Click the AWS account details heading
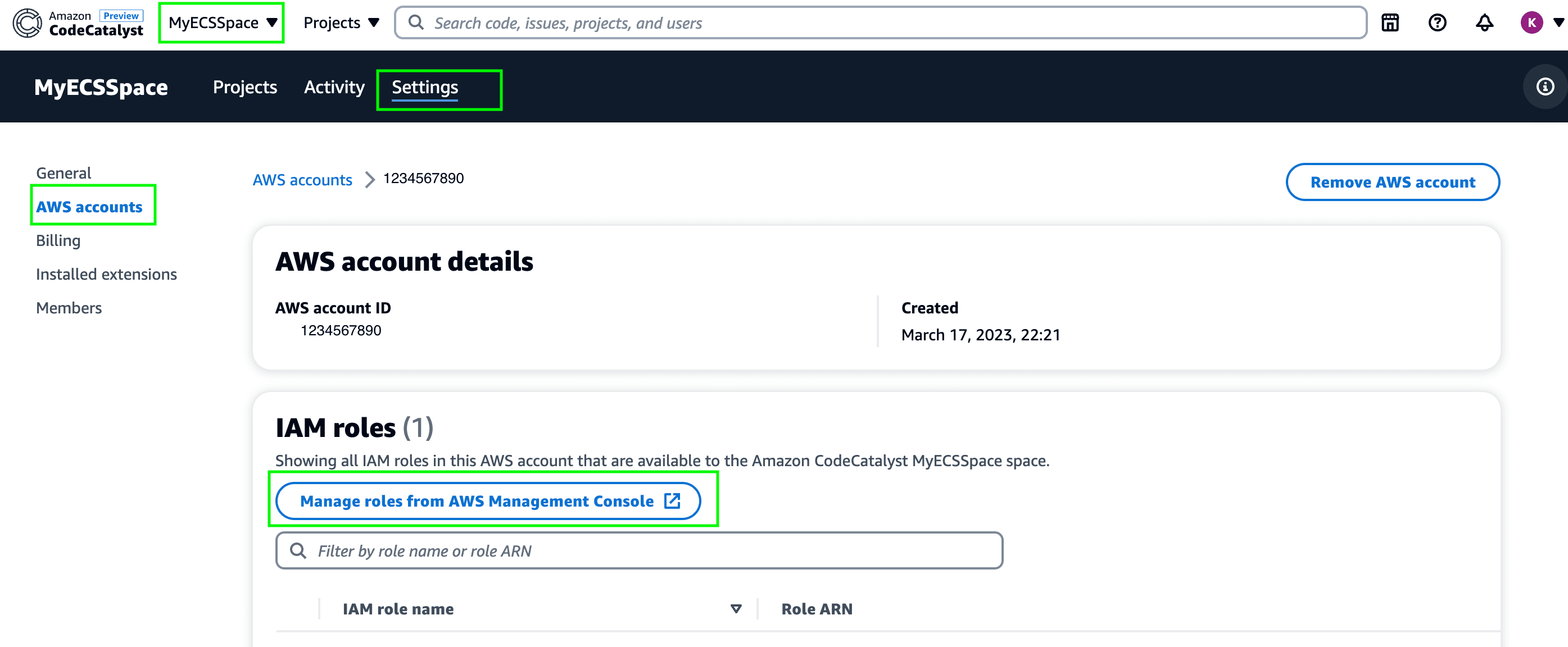 click(x=404, y=262)
